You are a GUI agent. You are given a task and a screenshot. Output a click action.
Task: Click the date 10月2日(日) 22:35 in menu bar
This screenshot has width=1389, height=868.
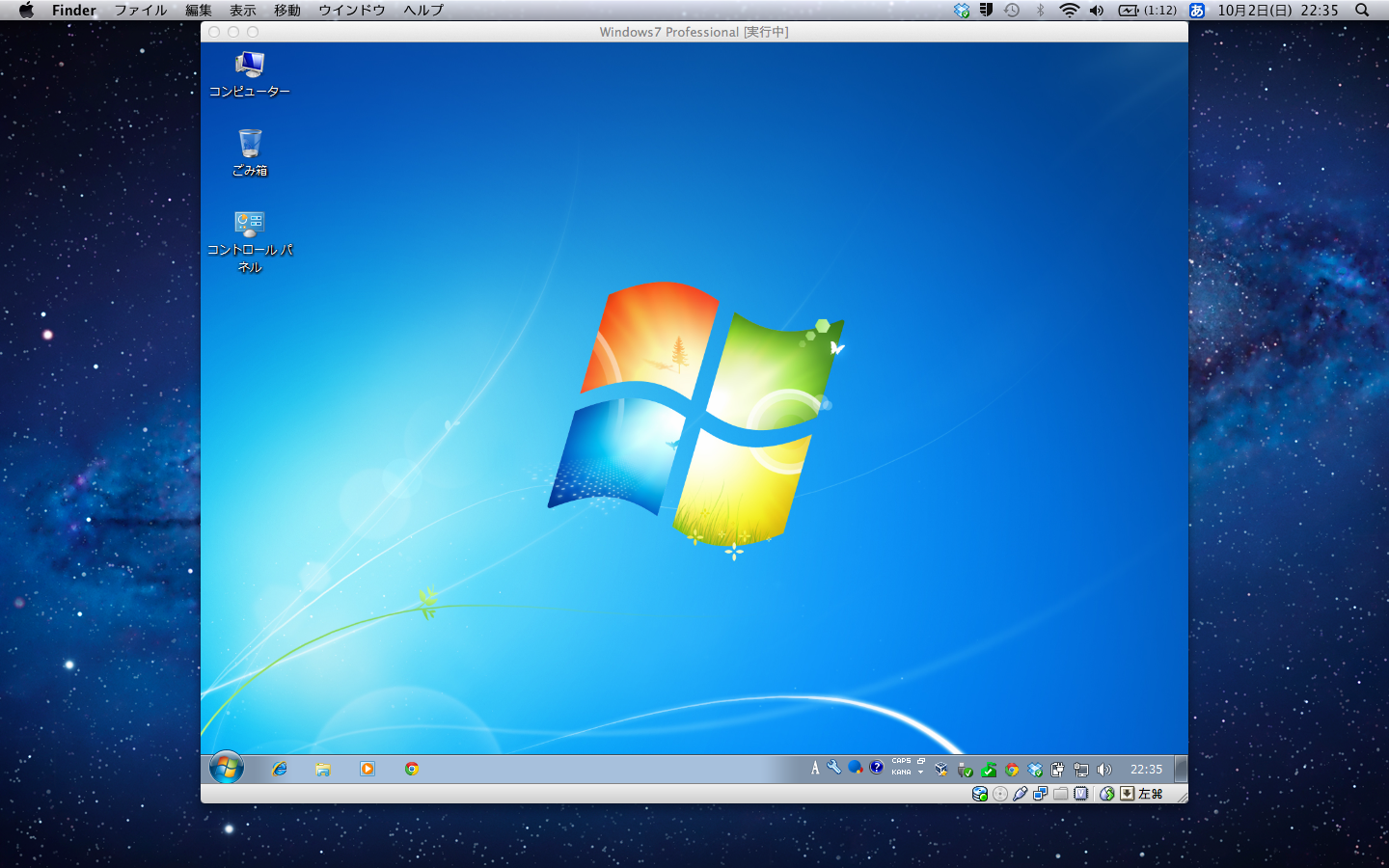(1278, 11)
